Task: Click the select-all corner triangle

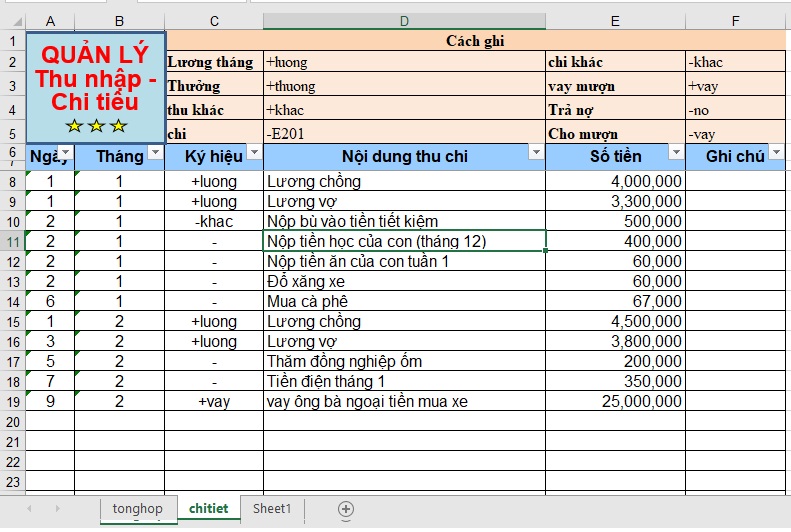Action: coord(12,21)
